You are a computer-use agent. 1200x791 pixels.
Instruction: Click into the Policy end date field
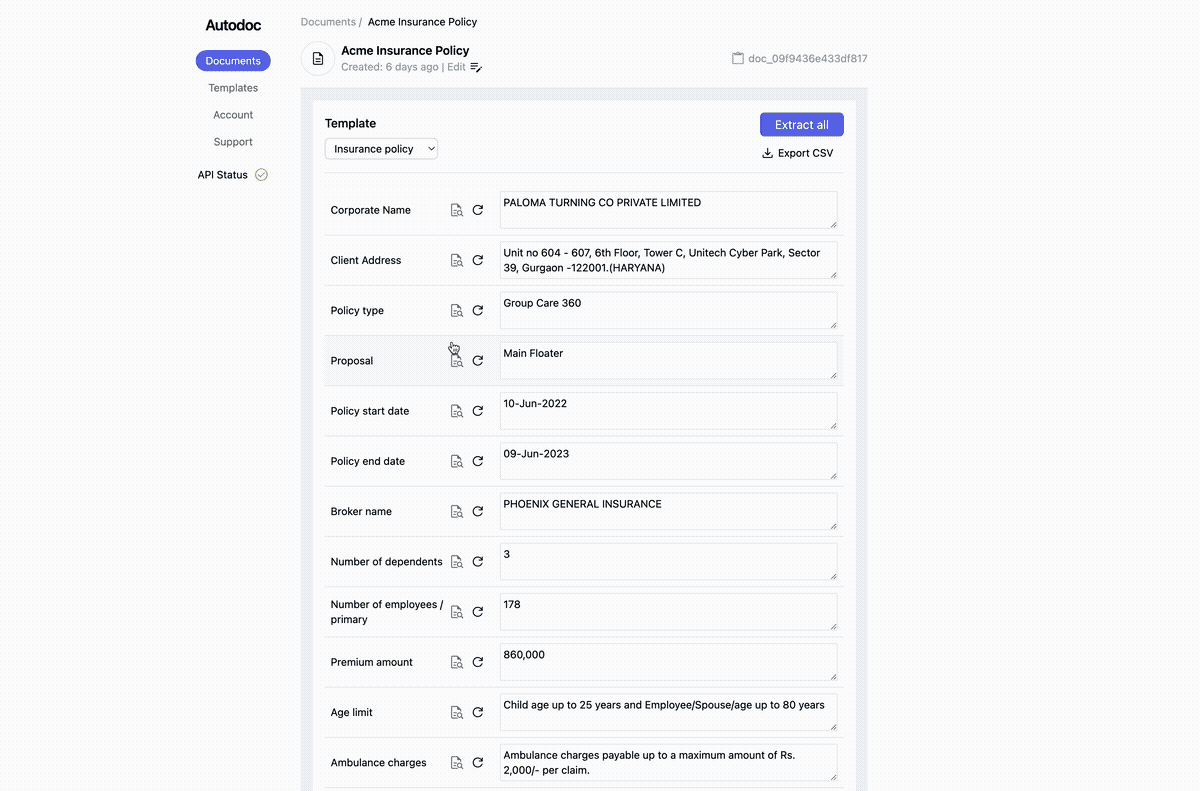pyautogui.click(x=668, y=461)
